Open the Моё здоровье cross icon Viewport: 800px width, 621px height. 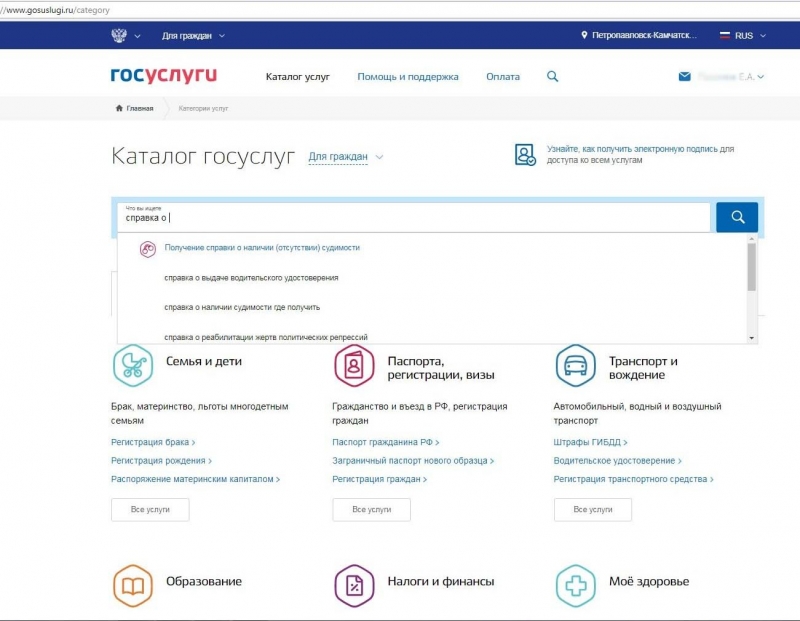[576, 586]
